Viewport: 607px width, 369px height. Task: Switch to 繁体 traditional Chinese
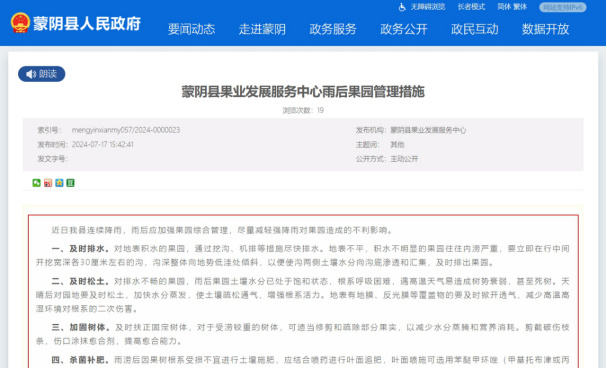pos(520,7)
